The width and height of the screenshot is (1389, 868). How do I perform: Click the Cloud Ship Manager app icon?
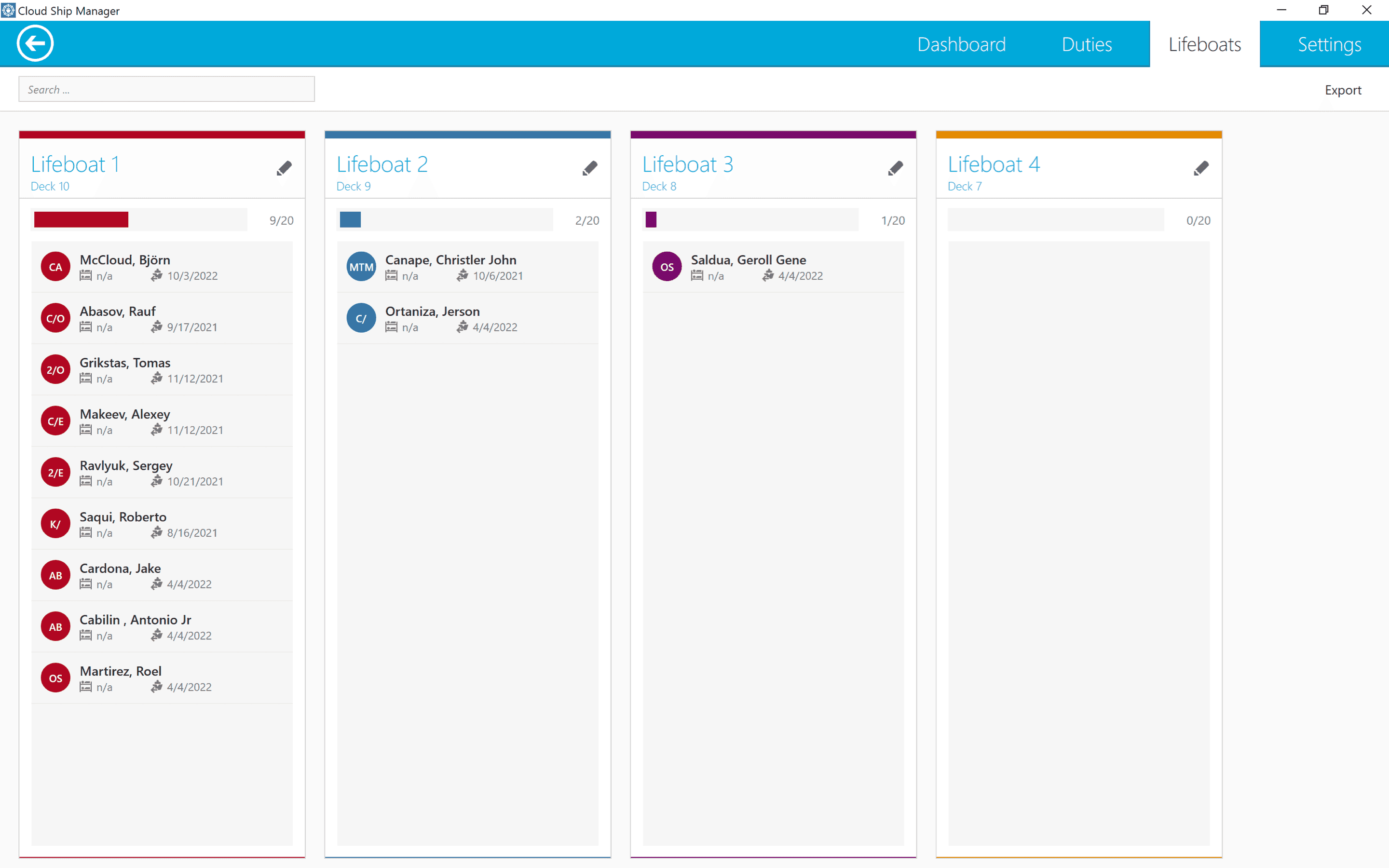[8, 10]
